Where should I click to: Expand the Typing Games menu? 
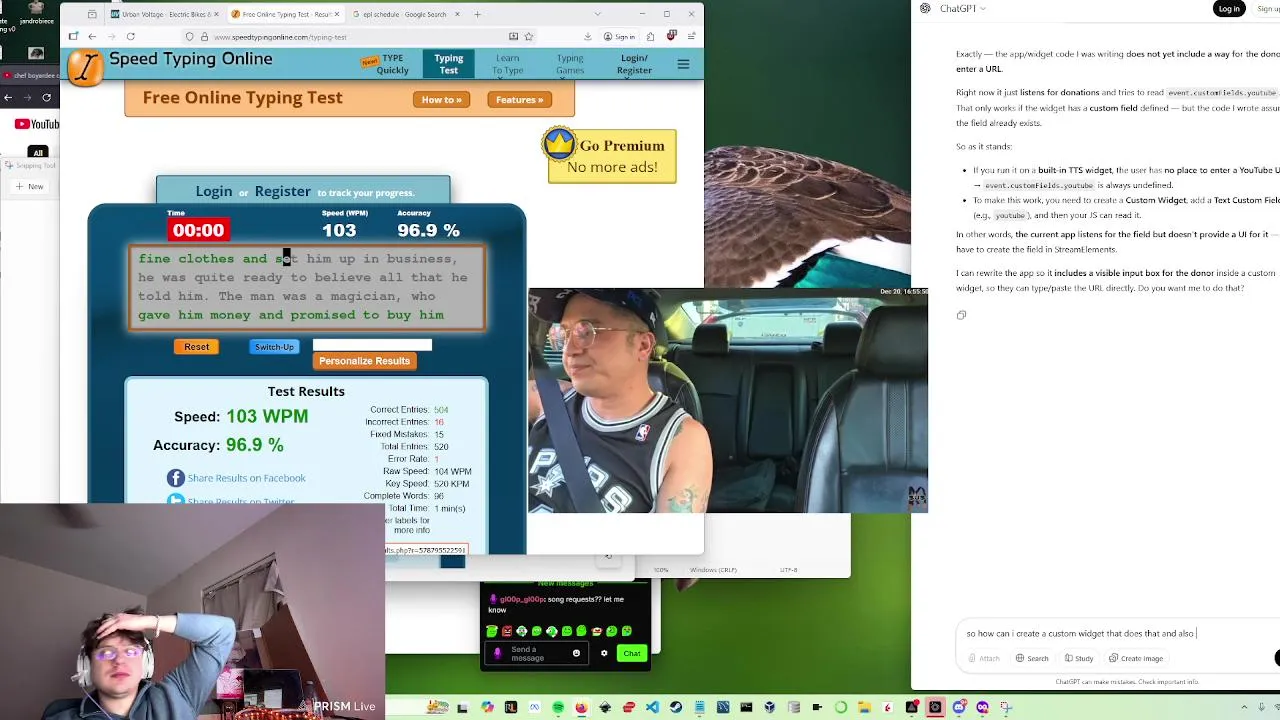click(x=570, y=64)
